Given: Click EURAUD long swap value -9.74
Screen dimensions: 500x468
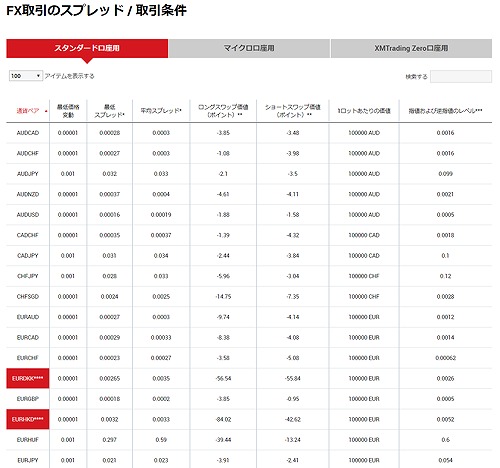Looking at the screenshot, I should coord(223,317).
